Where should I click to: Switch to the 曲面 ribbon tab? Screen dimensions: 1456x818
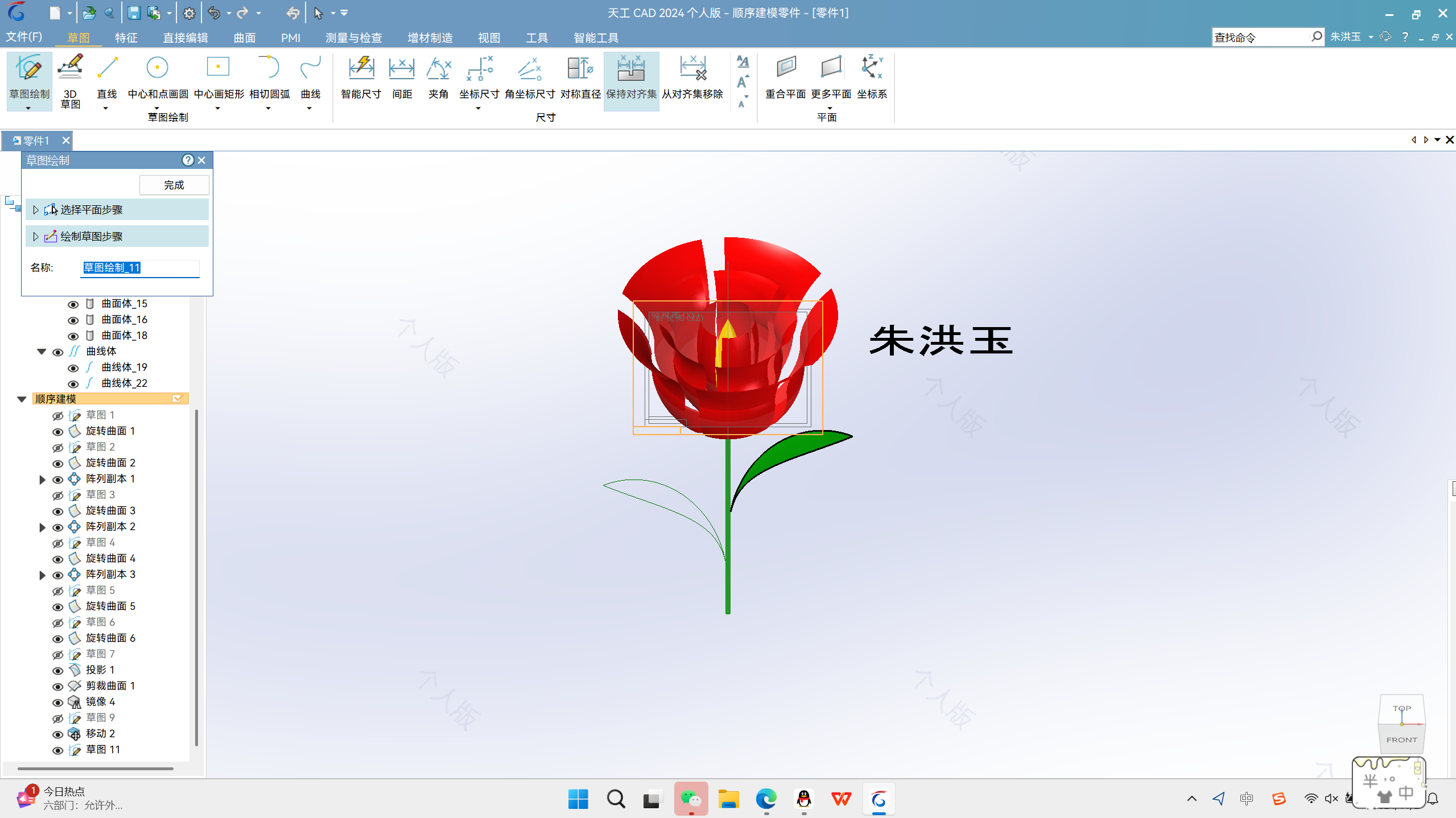[245, 38]
